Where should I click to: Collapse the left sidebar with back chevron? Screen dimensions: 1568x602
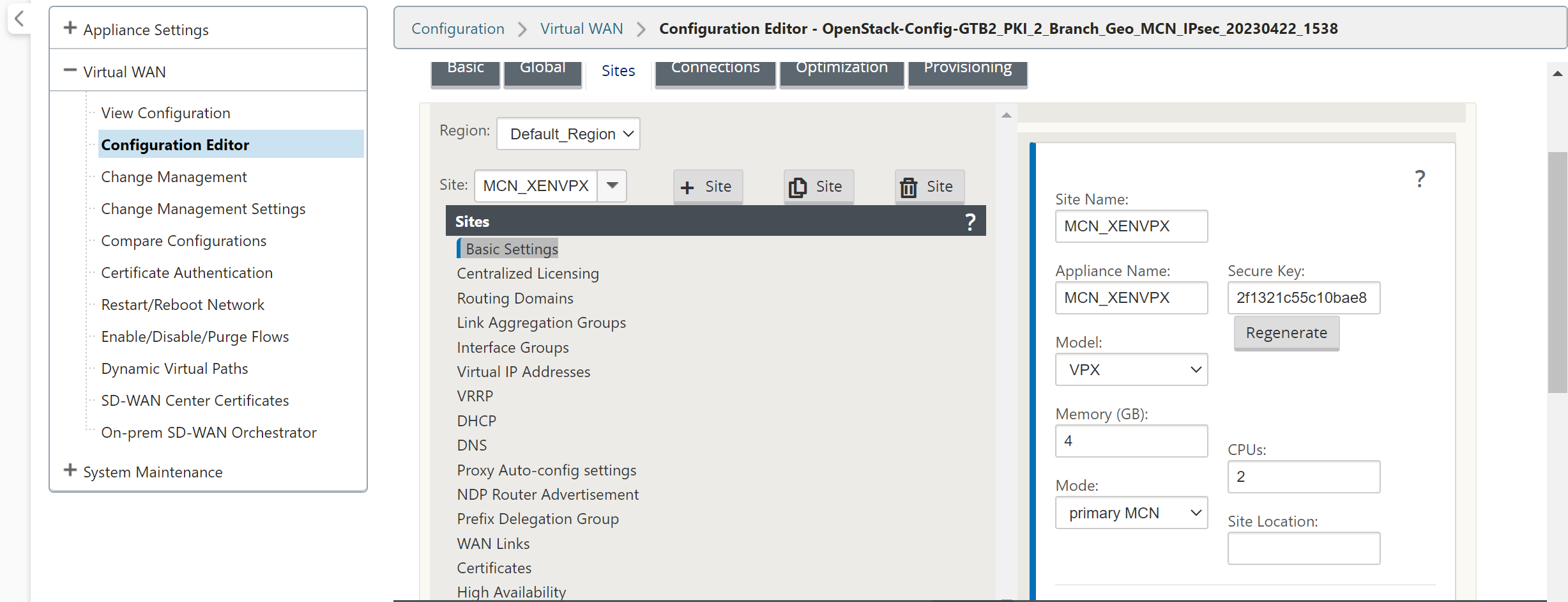point(19,19)
